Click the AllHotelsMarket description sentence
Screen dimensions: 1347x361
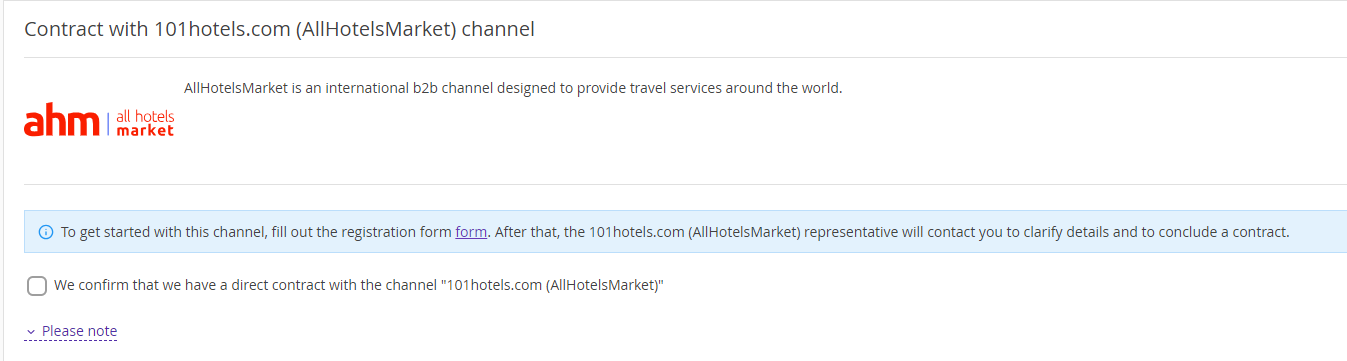tap(514, 87)
